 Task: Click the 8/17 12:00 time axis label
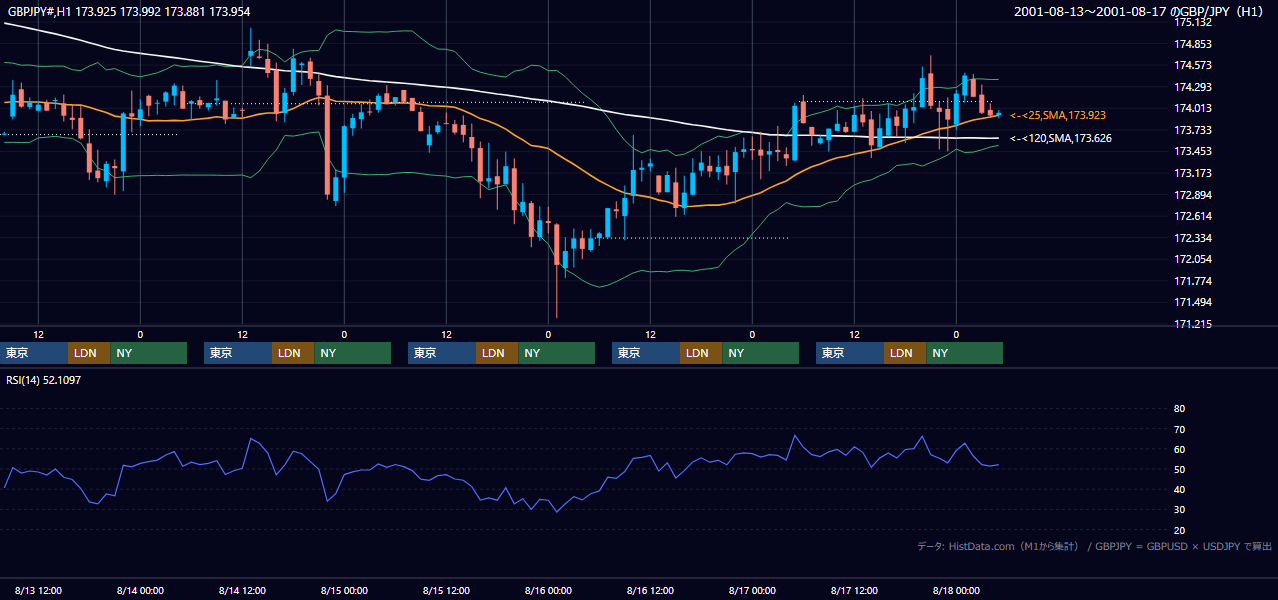coord(854,590)
